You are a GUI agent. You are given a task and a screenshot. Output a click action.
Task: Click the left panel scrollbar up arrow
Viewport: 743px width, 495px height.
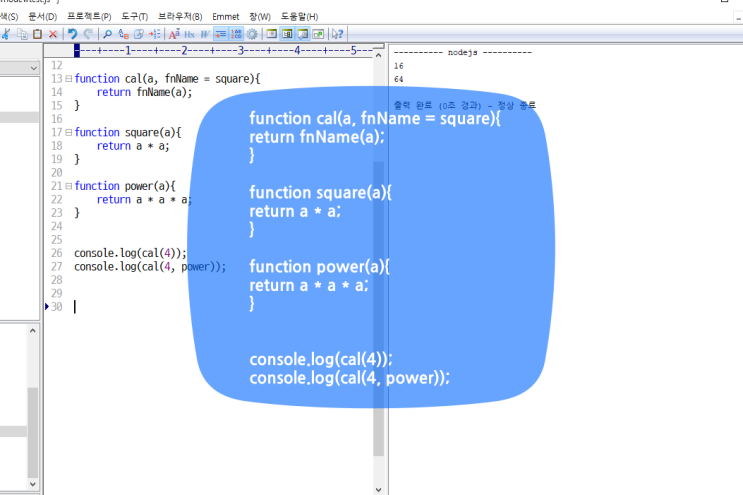point(33,331)
